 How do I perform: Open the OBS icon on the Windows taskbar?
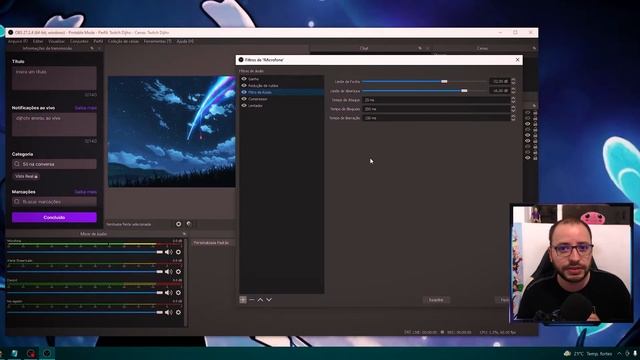click(47, 353)
